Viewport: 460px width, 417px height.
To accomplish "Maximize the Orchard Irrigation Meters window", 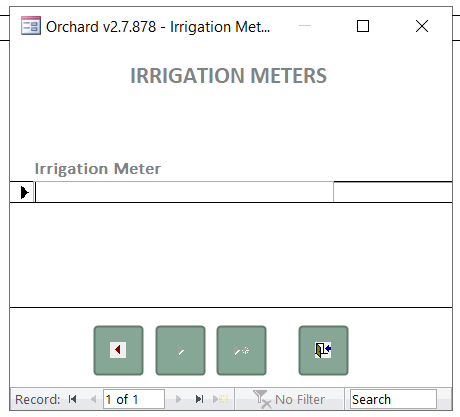I will click(x=363, y=26).
